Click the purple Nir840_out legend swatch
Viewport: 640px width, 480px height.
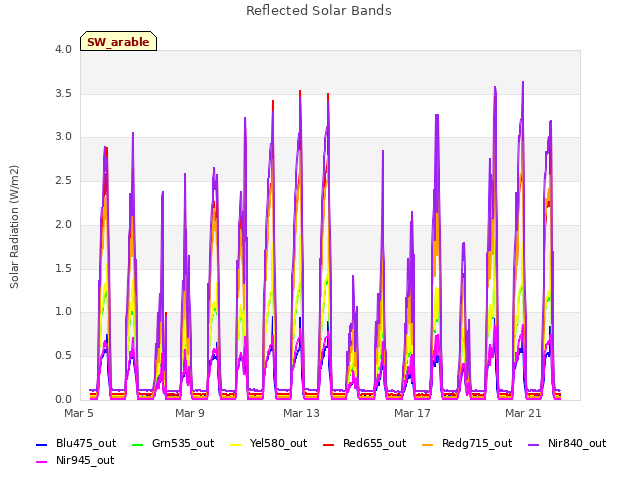click(x=534, y=444)
